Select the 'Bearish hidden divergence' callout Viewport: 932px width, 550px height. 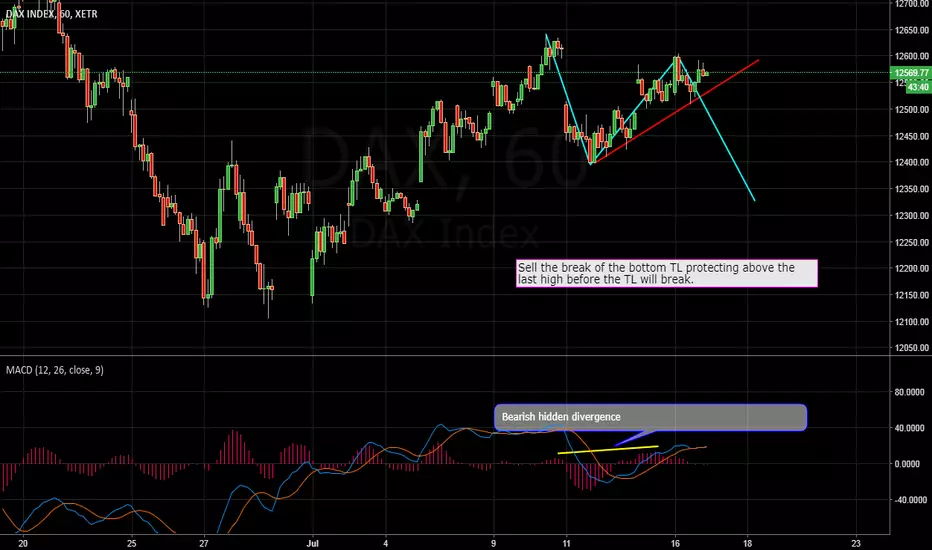(650, 417)
